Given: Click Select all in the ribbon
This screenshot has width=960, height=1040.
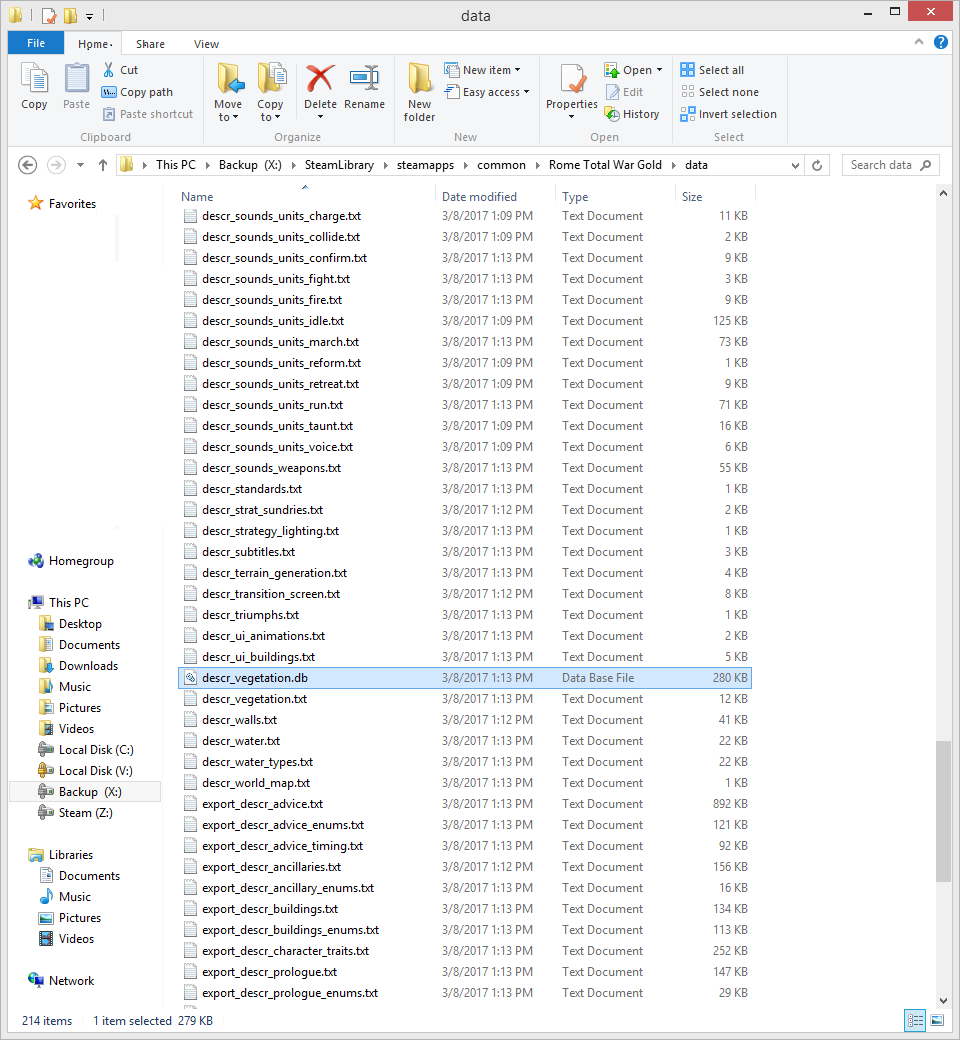Looking at the screenshot, I should pyautogui.click(x=713, y=70).
